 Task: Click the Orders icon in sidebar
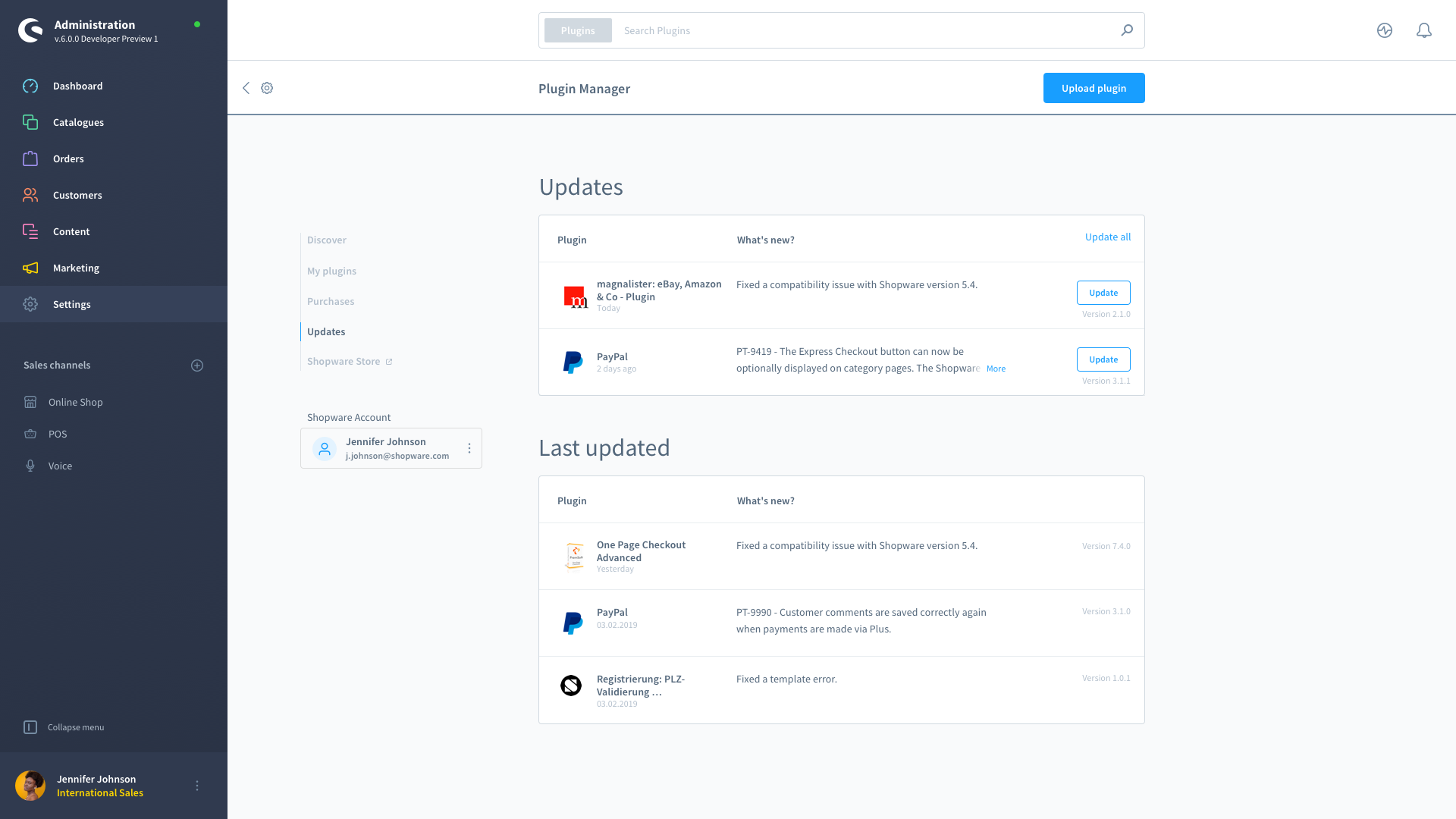(x=30, y=158)
